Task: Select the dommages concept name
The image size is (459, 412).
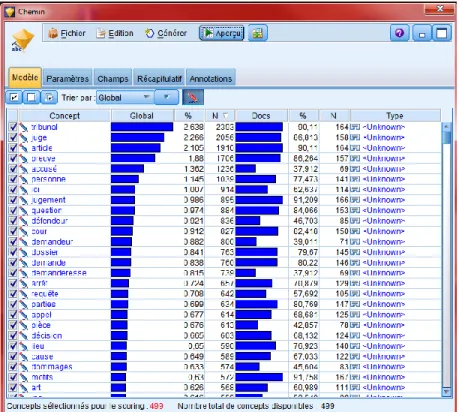Action: click(x=52, y=367)
